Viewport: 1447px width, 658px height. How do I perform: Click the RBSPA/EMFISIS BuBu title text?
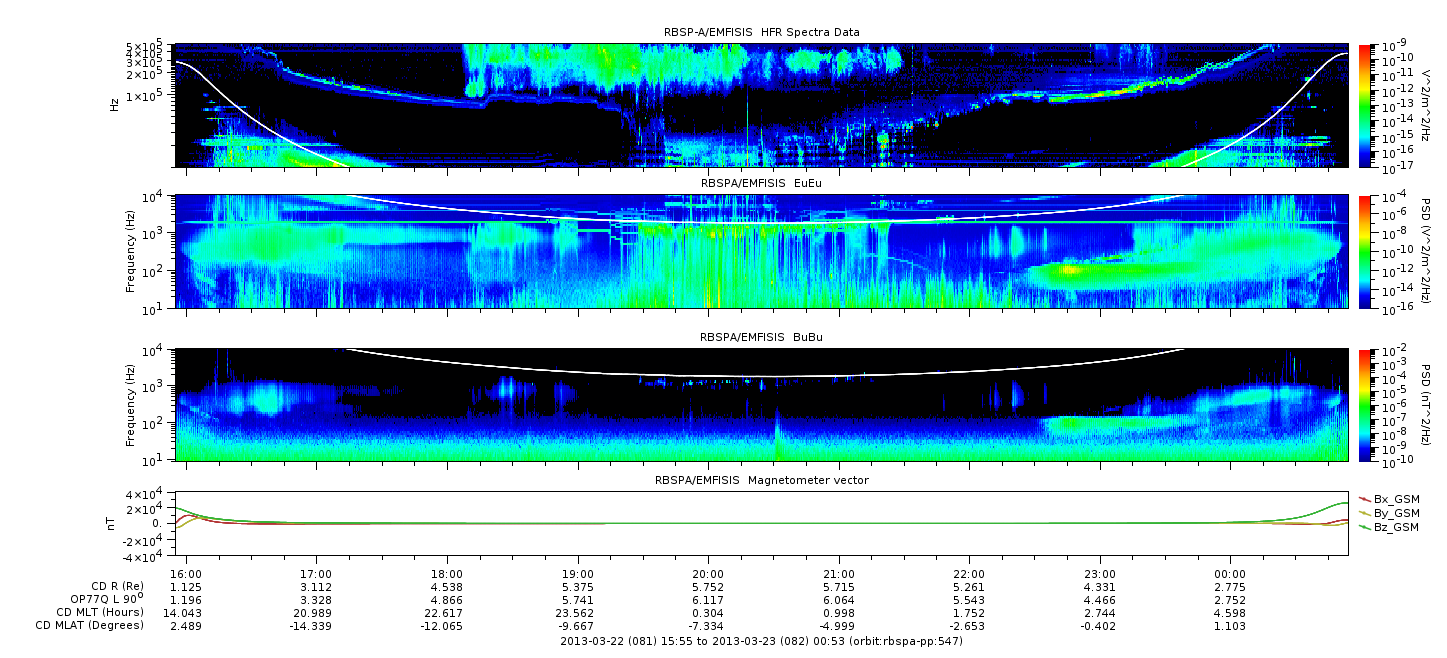point(761,337)
